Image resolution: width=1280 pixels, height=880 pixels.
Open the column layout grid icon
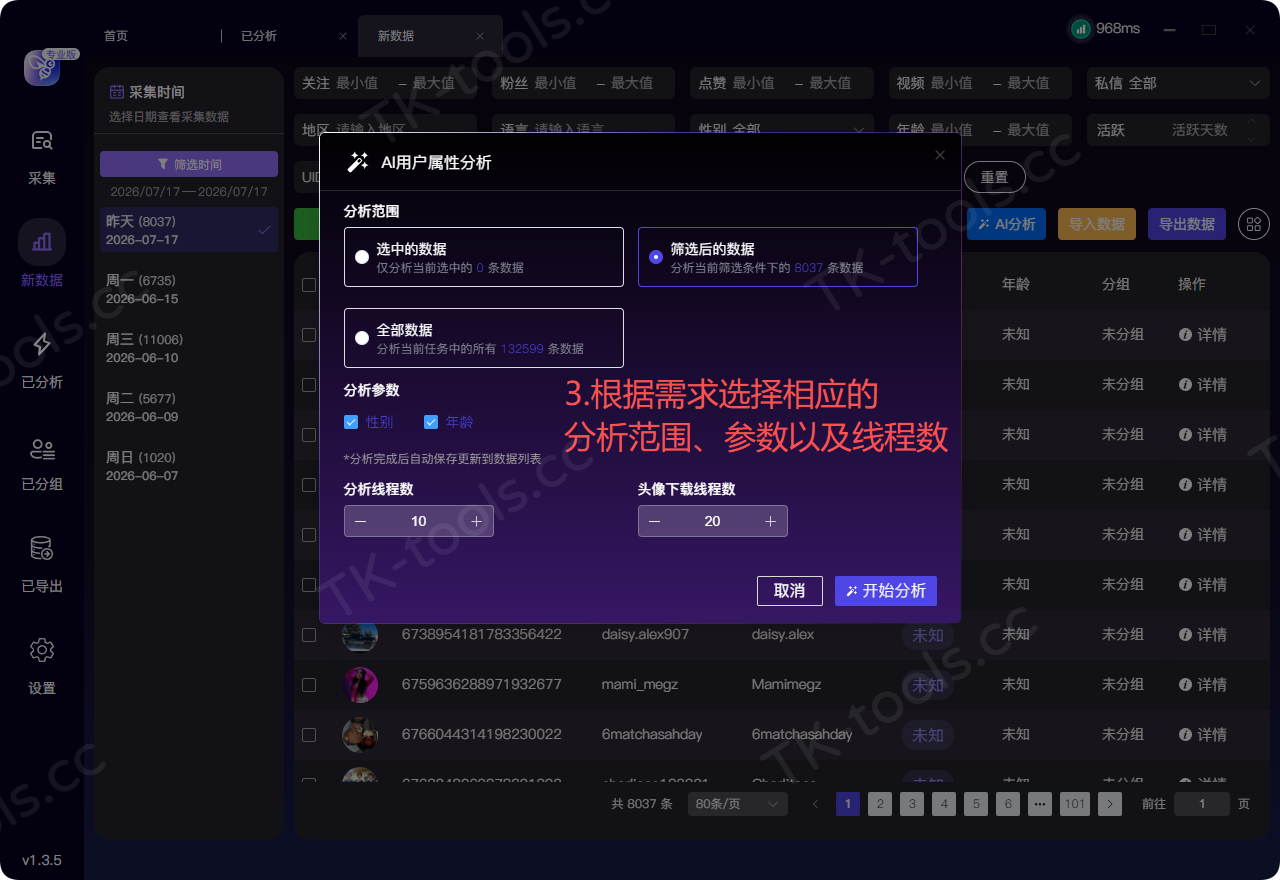(x=1254, y=224)
